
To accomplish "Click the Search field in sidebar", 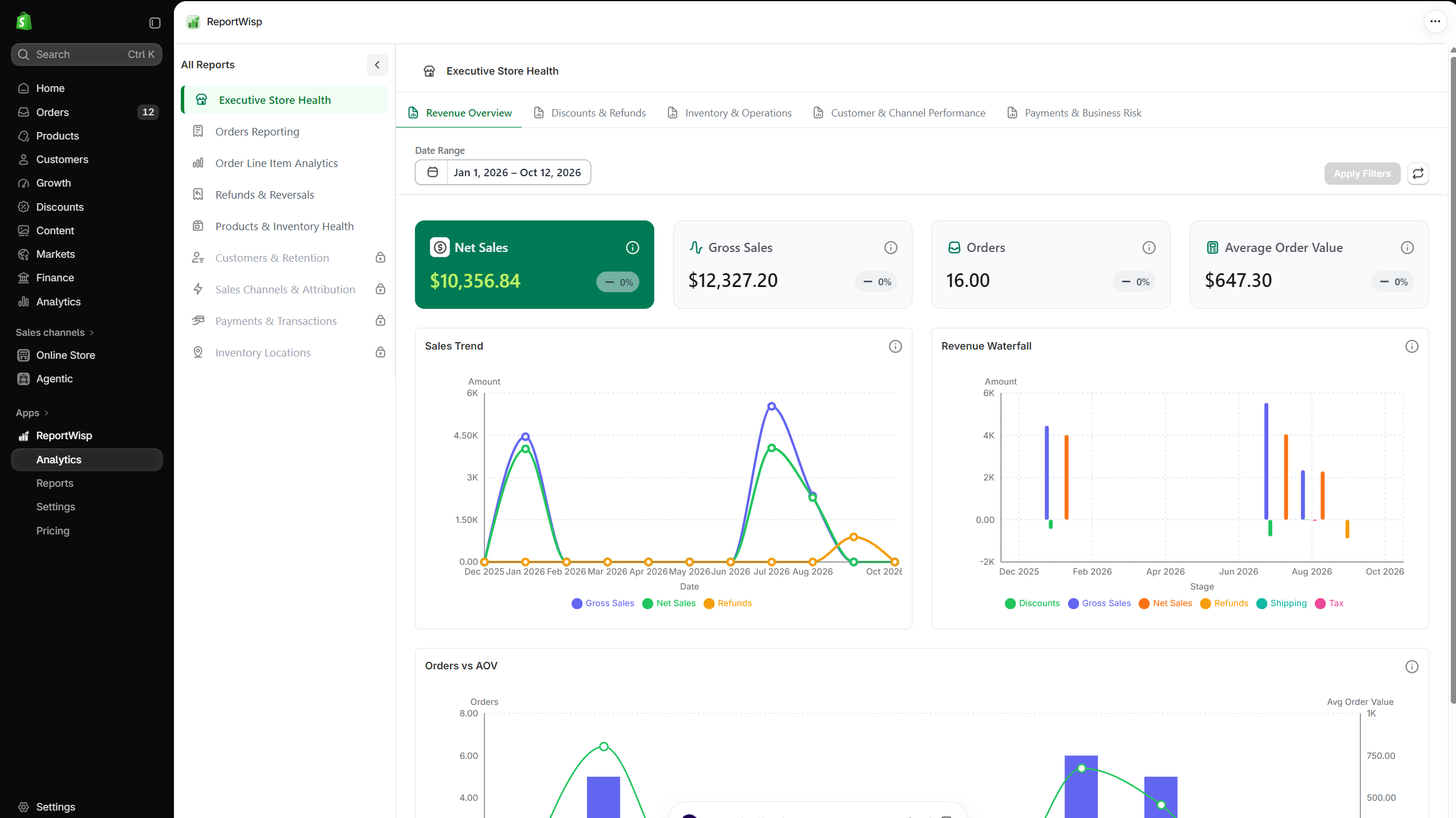I will pyautogui.click(x=87, y=55).
